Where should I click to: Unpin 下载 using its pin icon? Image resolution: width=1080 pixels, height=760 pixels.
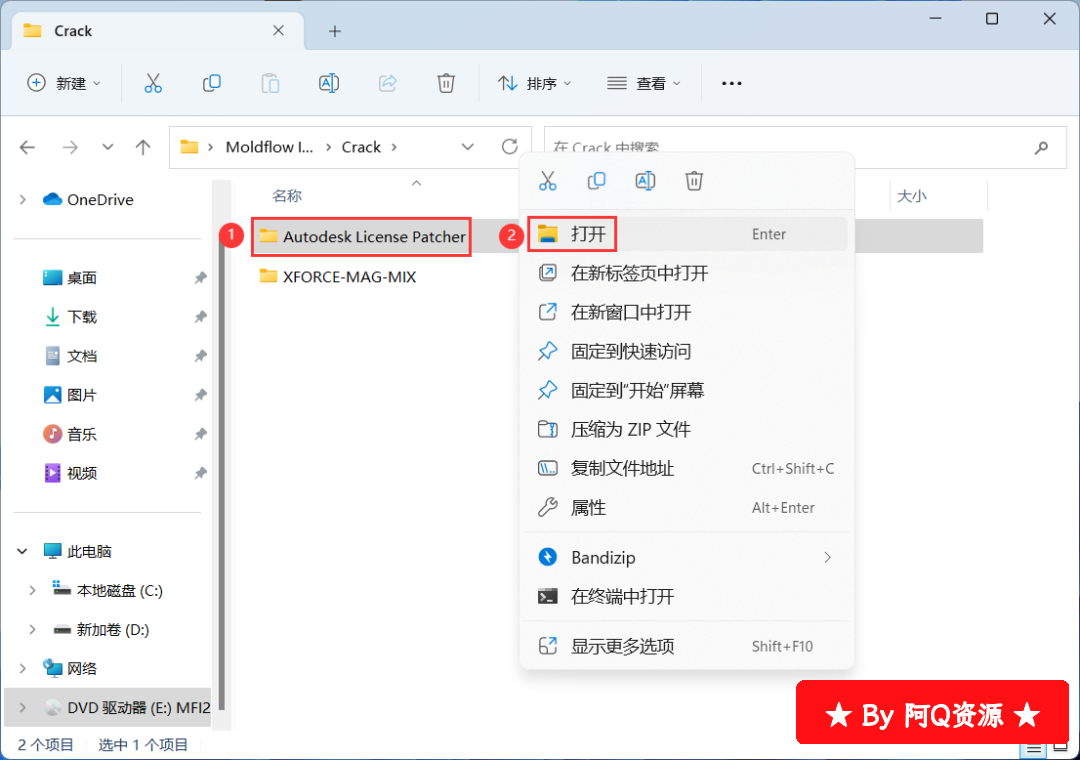tap(200, 317)
